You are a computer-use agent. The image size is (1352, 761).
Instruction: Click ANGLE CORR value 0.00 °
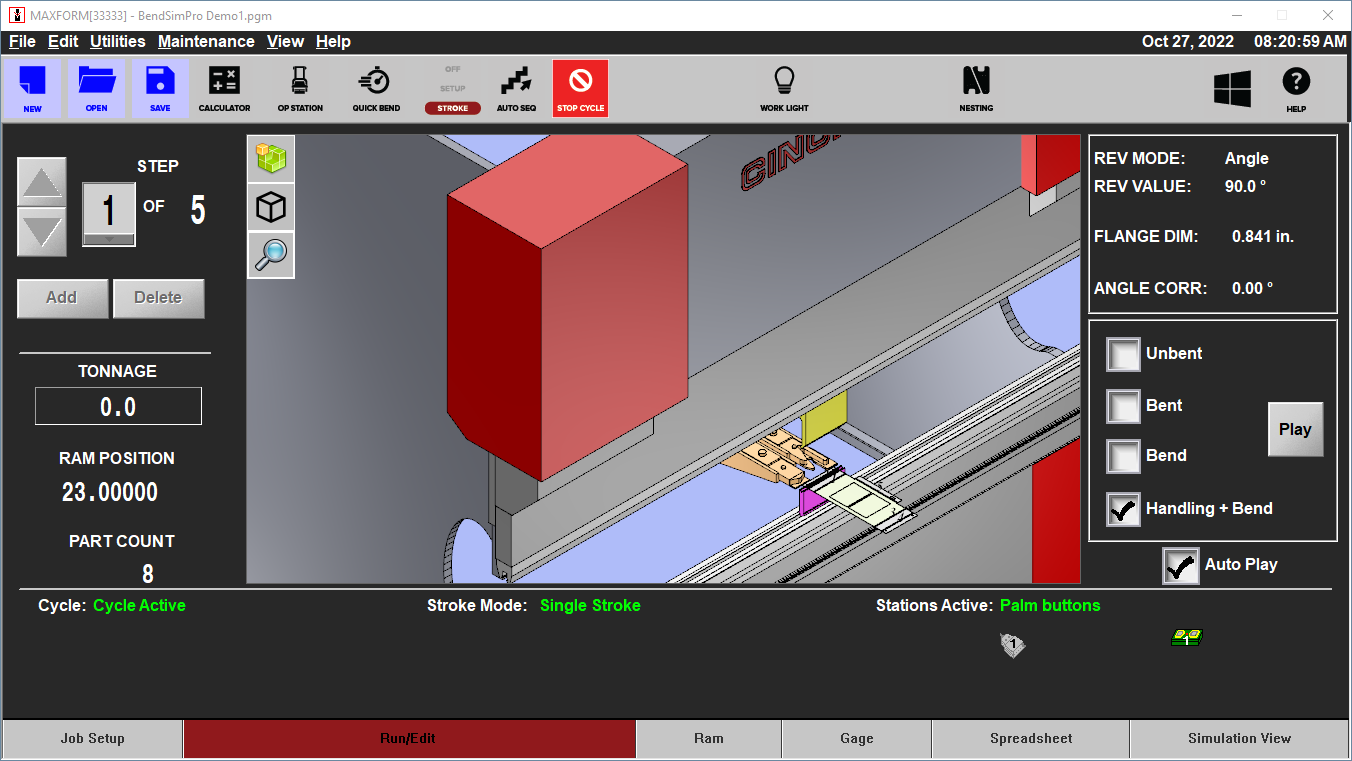tap(1252, 288)
